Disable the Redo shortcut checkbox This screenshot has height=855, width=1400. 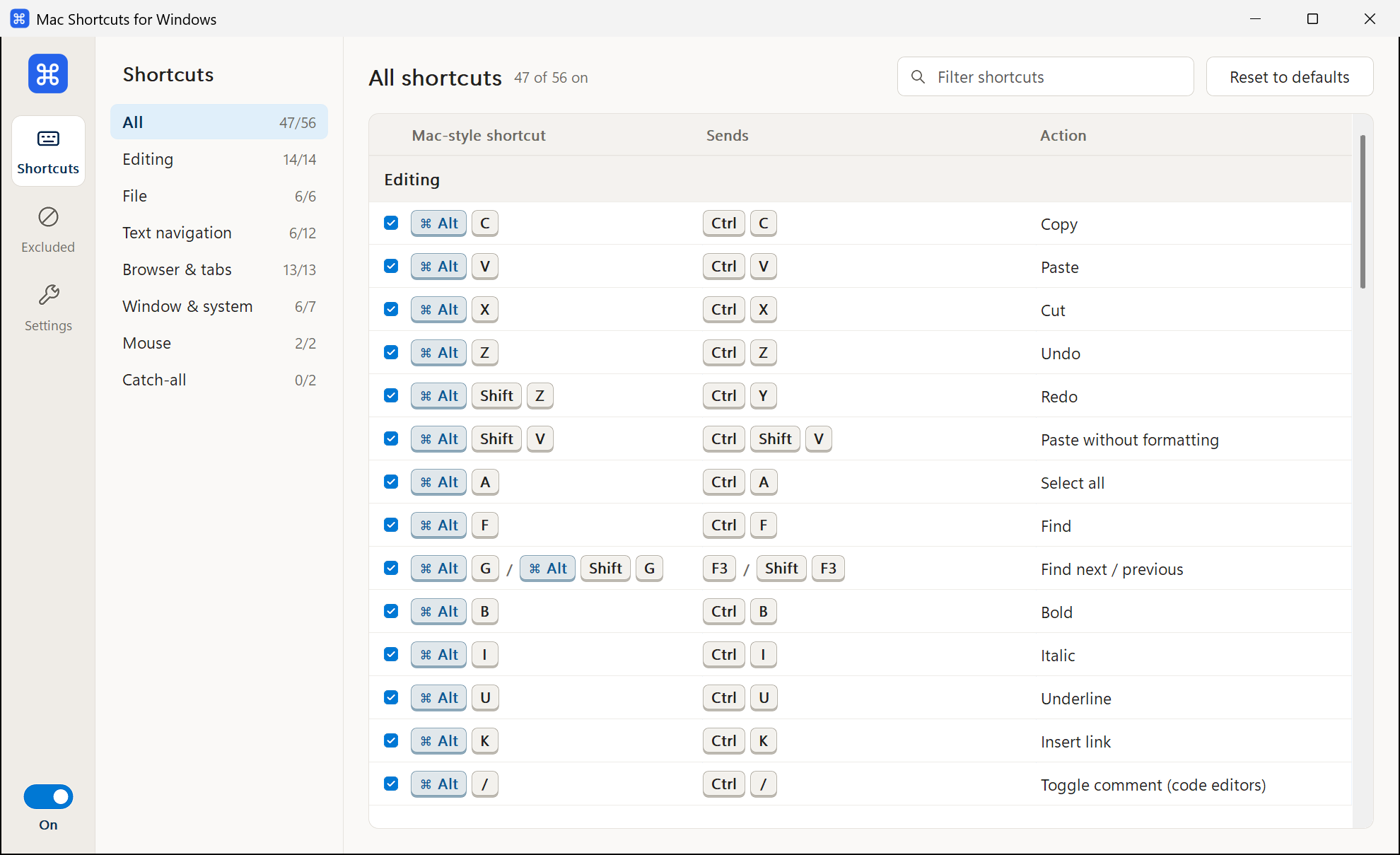pyautogui.click(x=391, y=395)
